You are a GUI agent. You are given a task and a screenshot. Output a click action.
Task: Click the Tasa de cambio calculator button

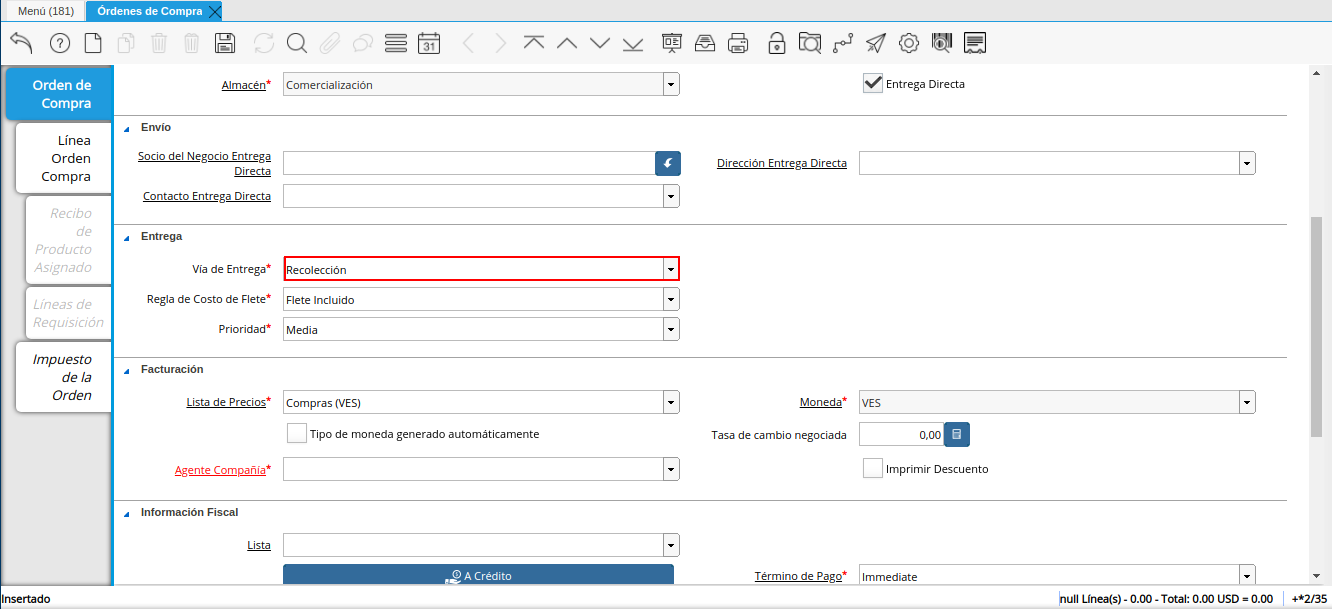pyautogui.click(x=957, y=434)
